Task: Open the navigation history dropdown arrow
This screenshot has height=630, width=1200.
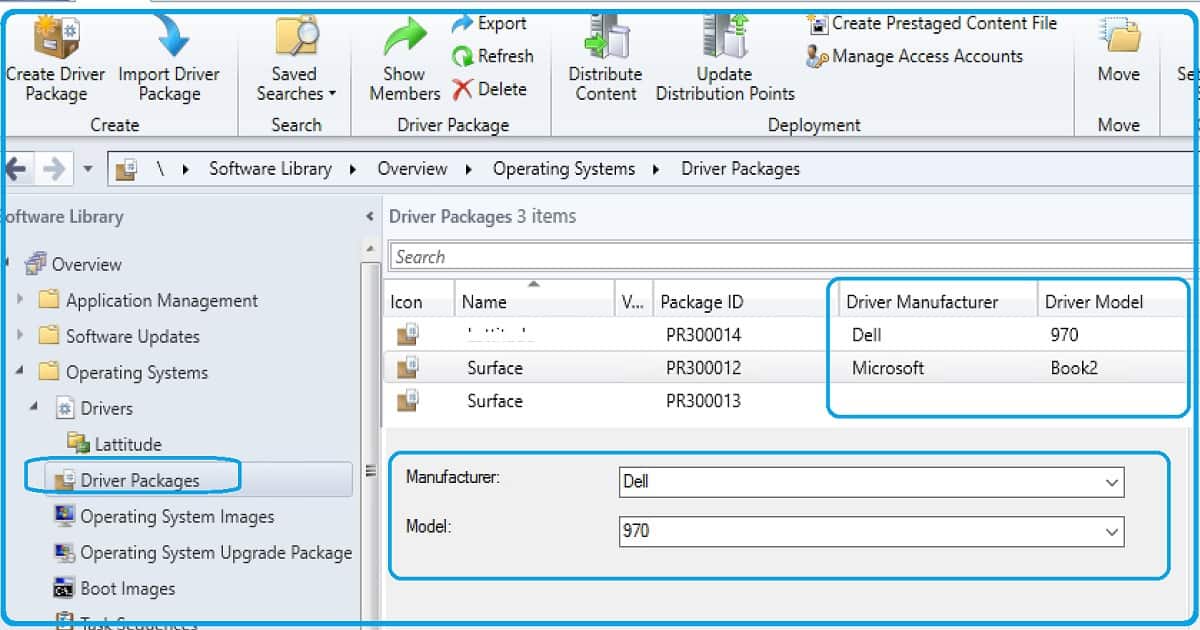Action: click(88, 169)
